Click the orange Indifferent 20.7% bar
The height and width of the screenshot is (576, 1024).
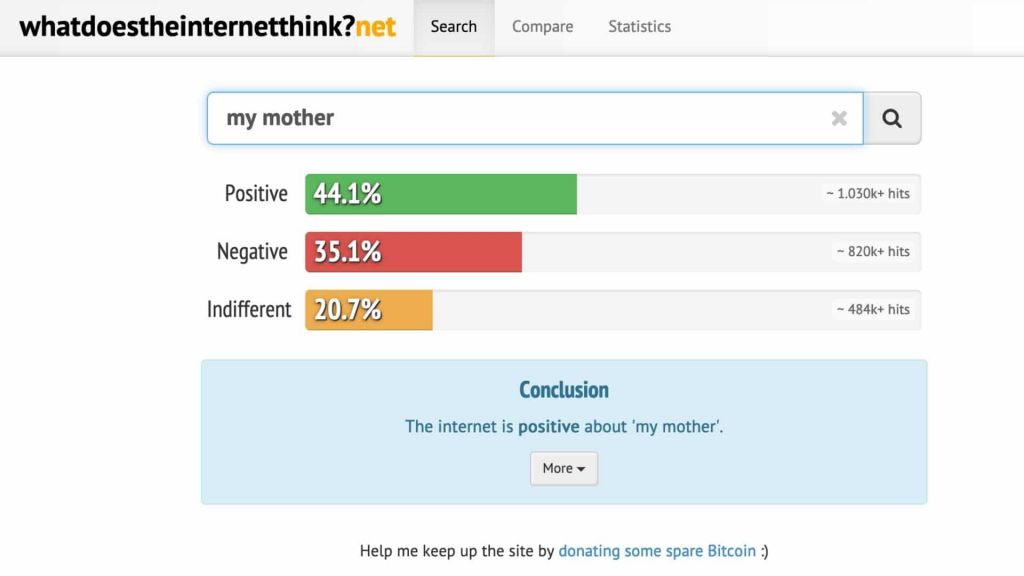(x=369, y=310)
